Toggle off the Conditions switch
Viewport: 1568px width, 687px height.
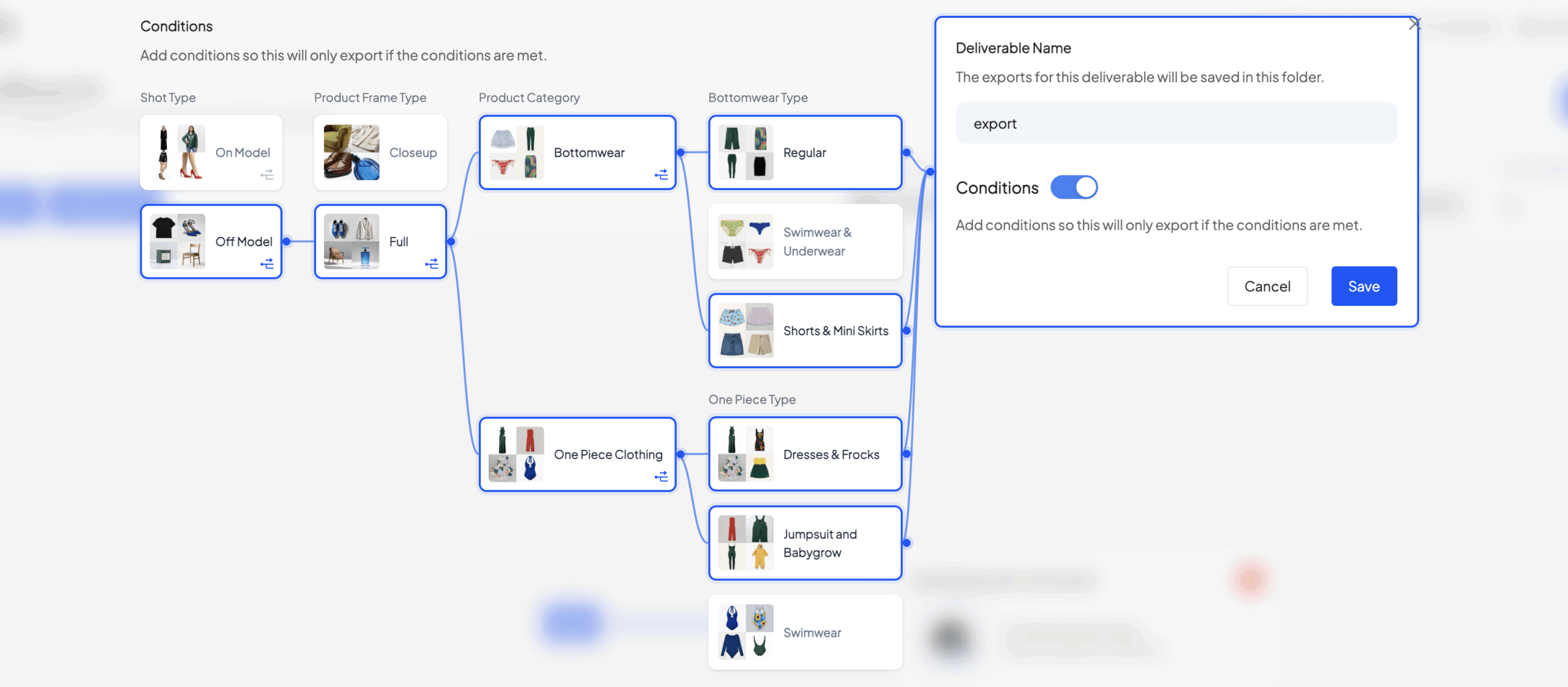click(x=1074, y=188)
